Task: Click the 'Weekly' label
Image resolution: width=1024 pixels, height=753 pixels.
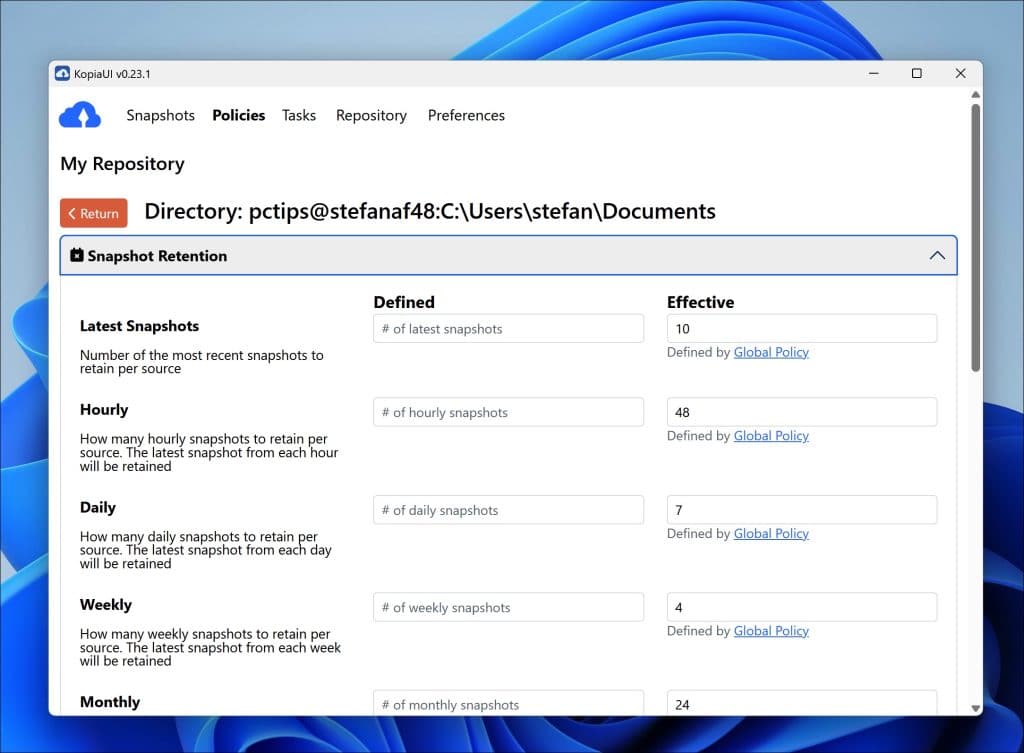Action: click(106, 605)
